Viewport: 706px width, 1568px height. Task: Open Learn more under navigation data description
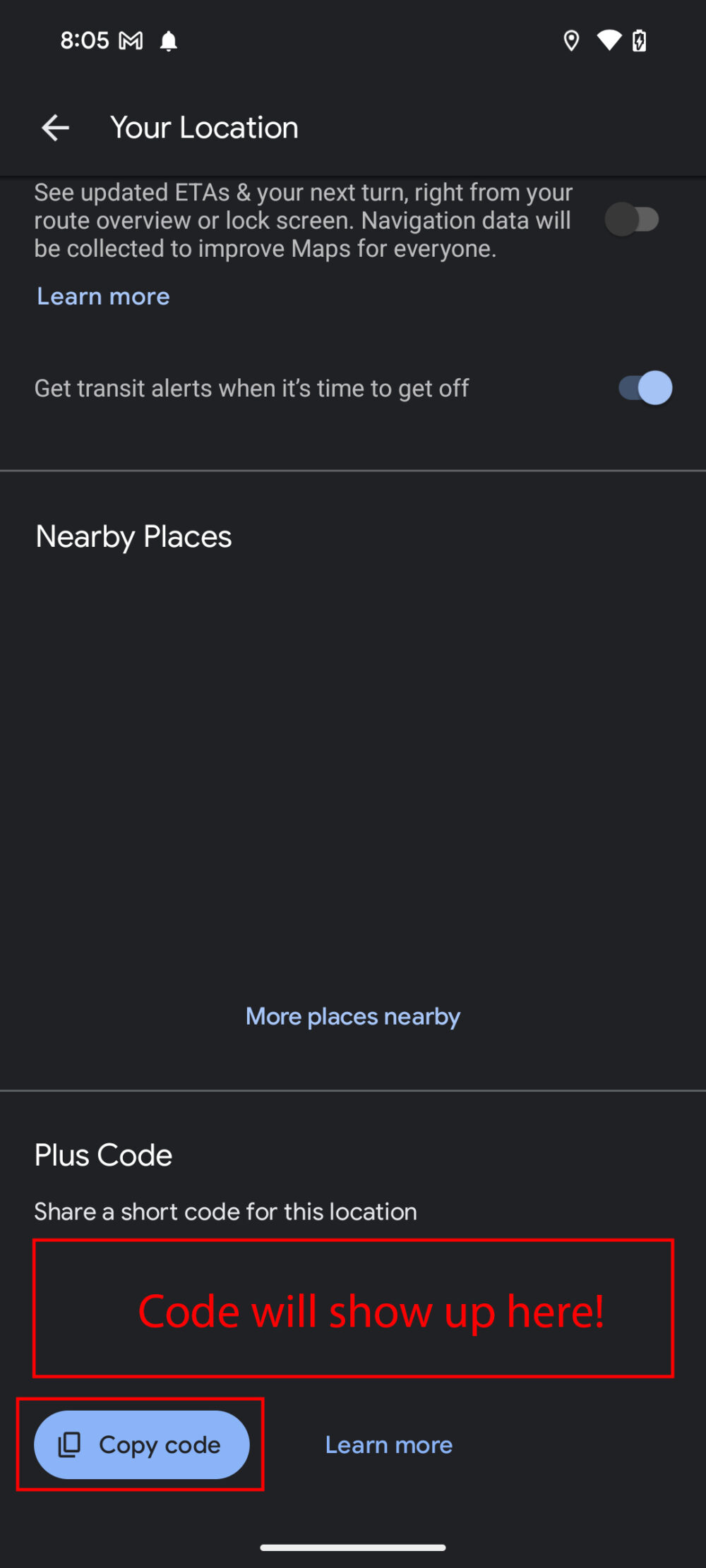102,296
